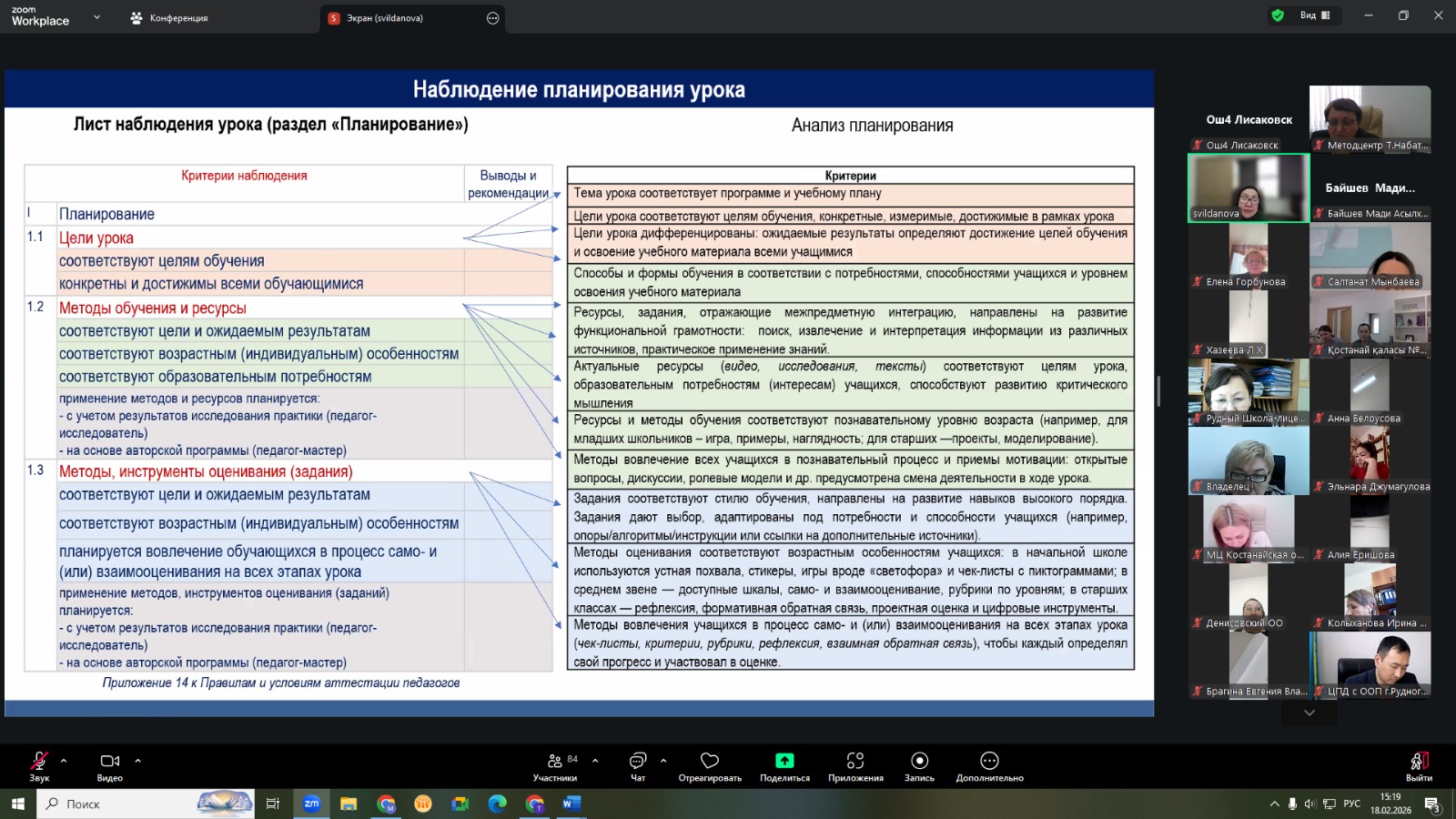Expand the participants options arrow
Screen dimensions: 1456x819
point(595,760)
